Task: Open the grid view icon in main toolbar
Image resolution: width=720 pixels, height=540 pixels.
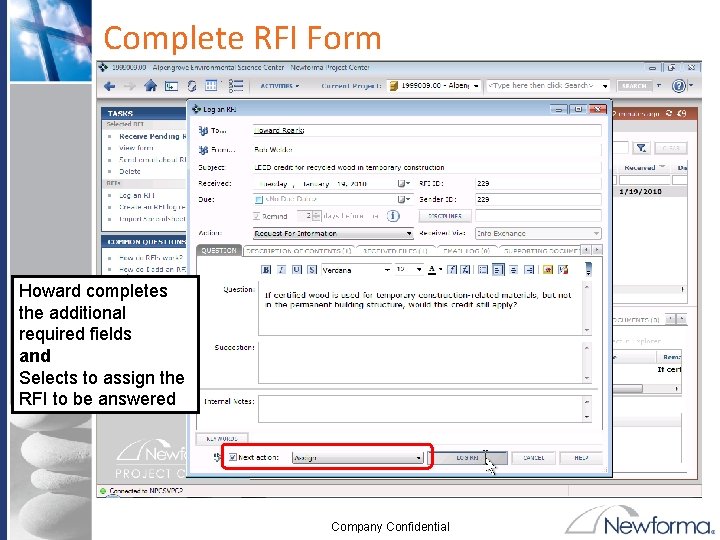Action: tap(211, 85)
